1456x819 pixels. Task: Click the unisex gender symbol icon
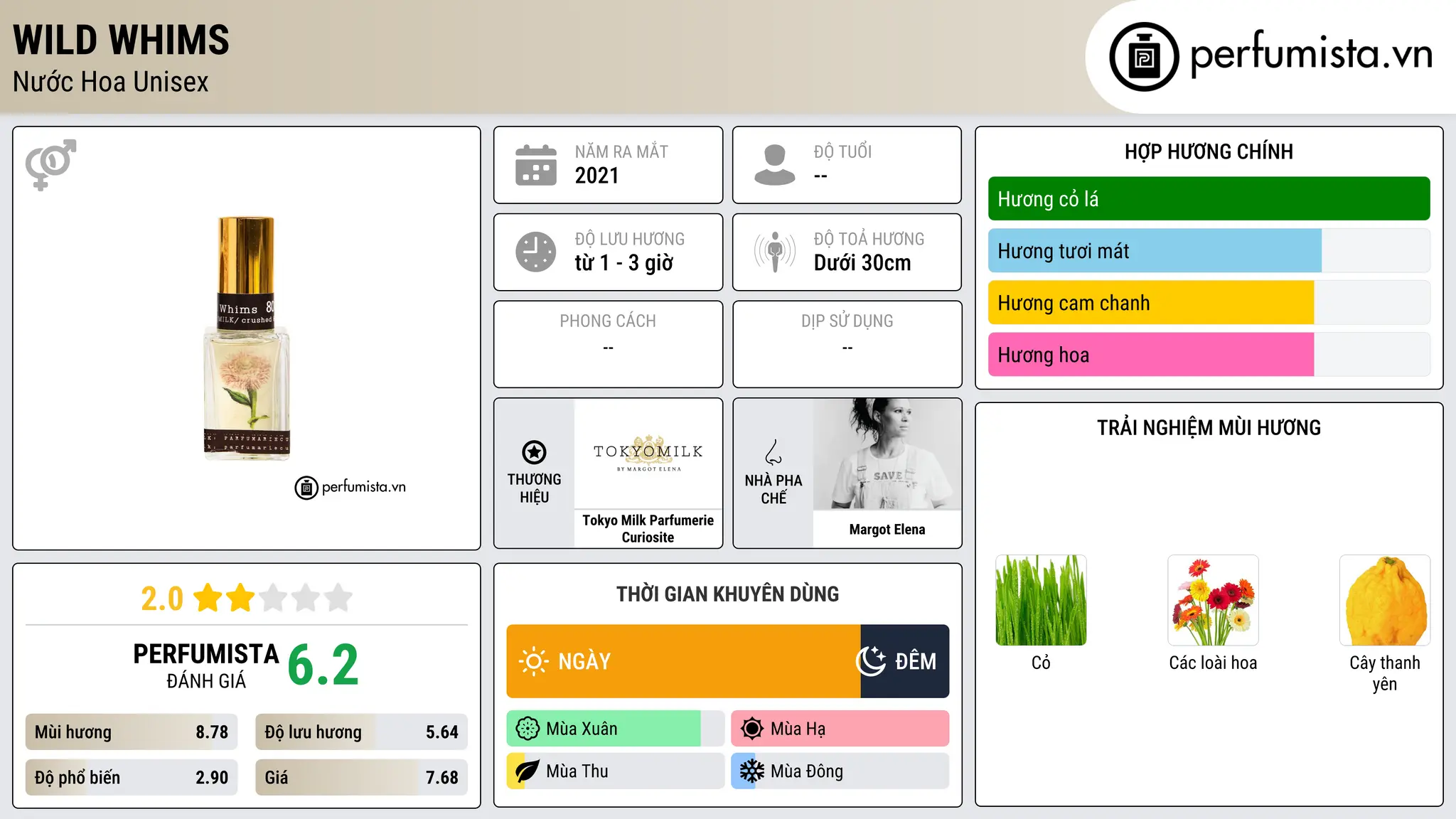tap(50, 164)
